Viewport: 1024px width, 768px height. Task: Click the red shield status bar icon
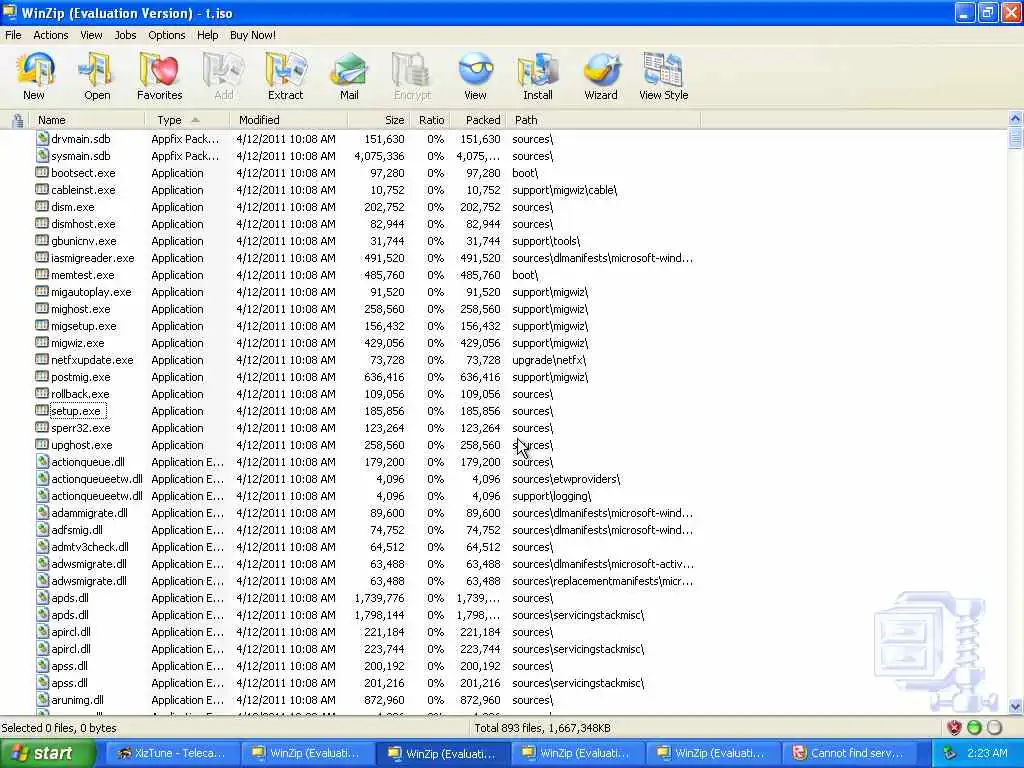[954, 728]
